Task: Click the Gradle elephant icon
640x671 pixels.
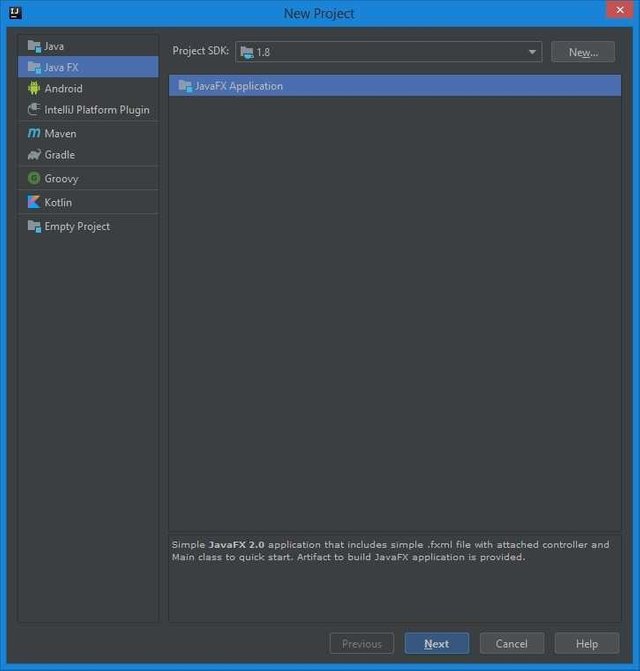Action: point(34,154)
